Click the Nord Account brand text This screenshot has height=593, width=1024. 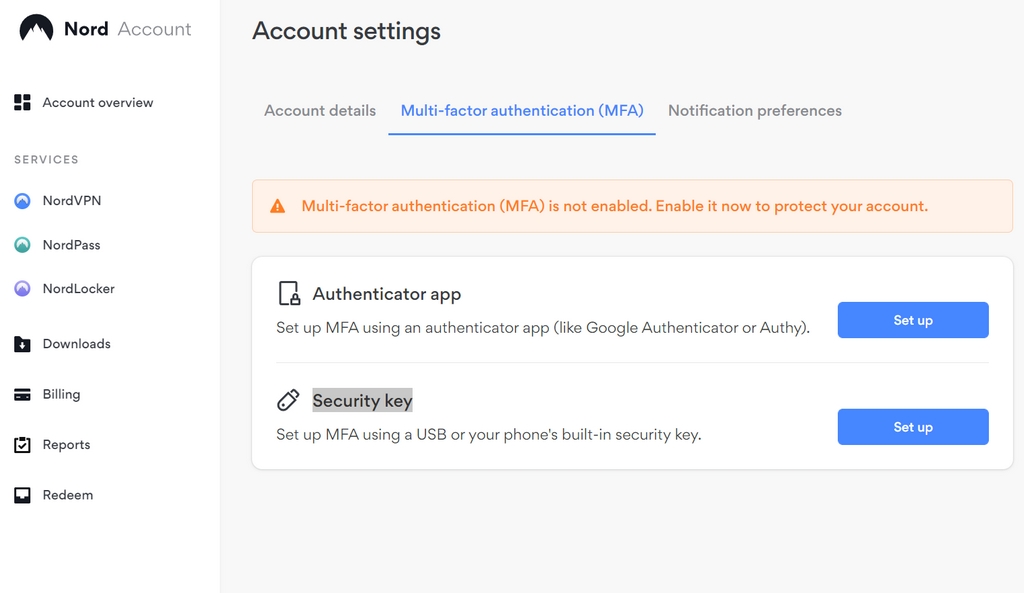[127, 29]
